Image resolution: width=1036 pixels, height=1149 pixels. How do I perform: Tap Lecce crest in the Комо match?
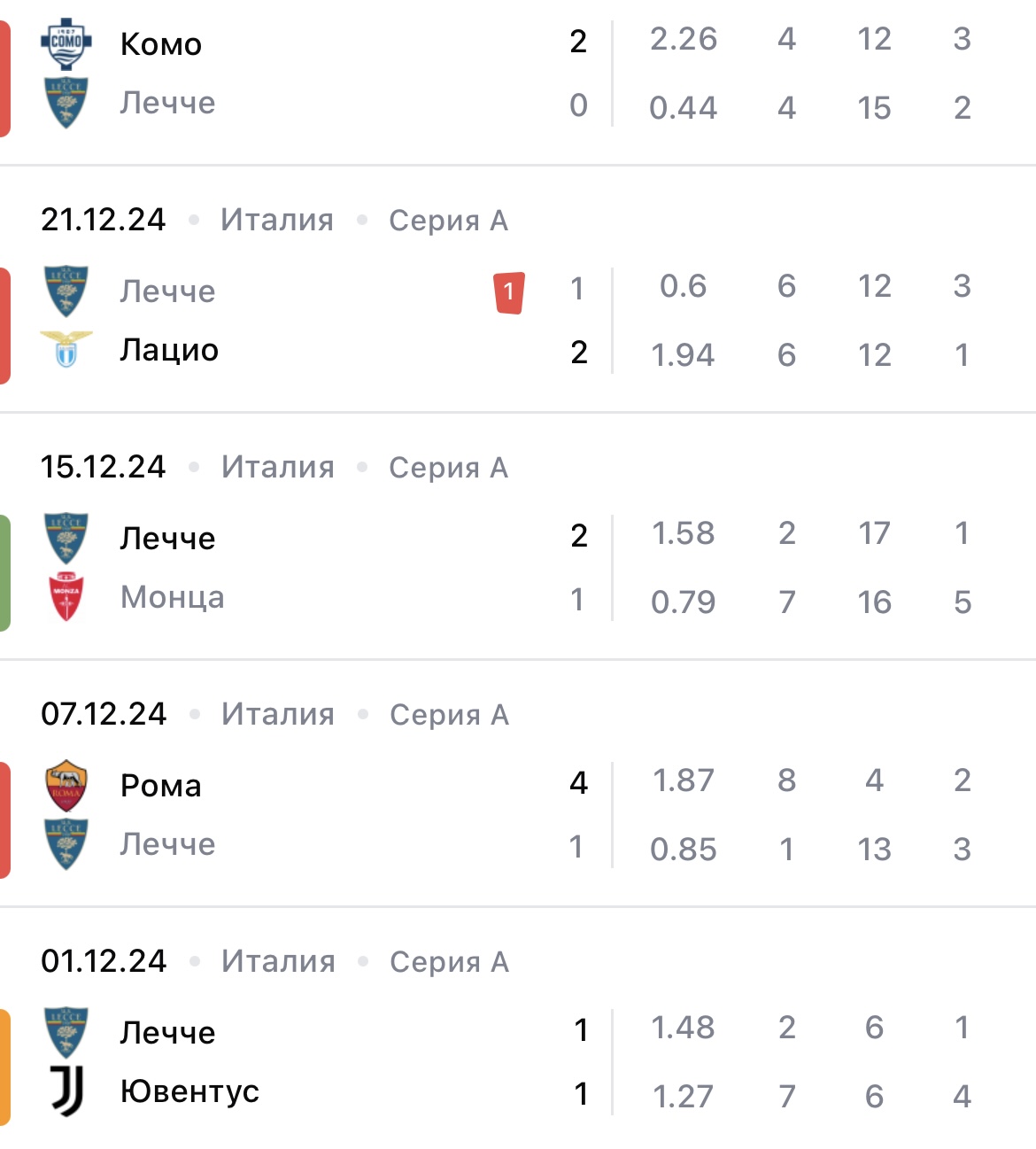(x=66, y=103)
